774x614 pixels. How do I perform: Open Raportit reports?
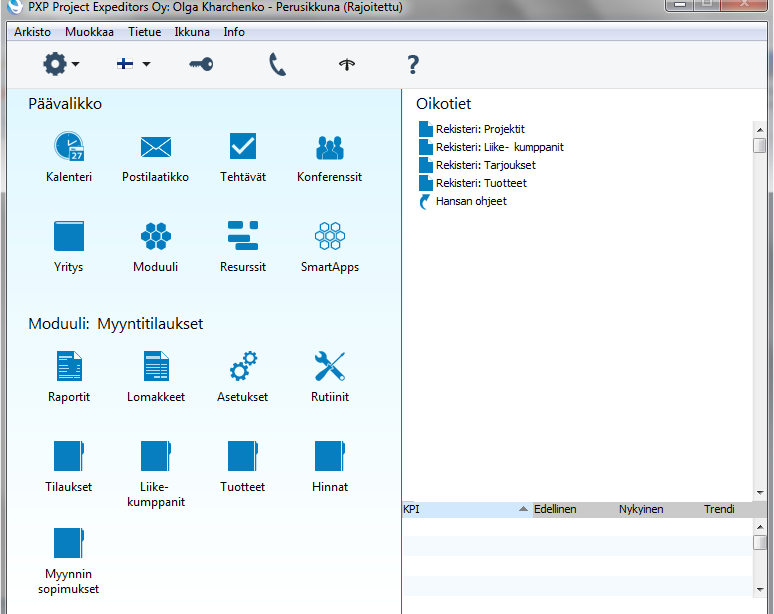(69, 366)
